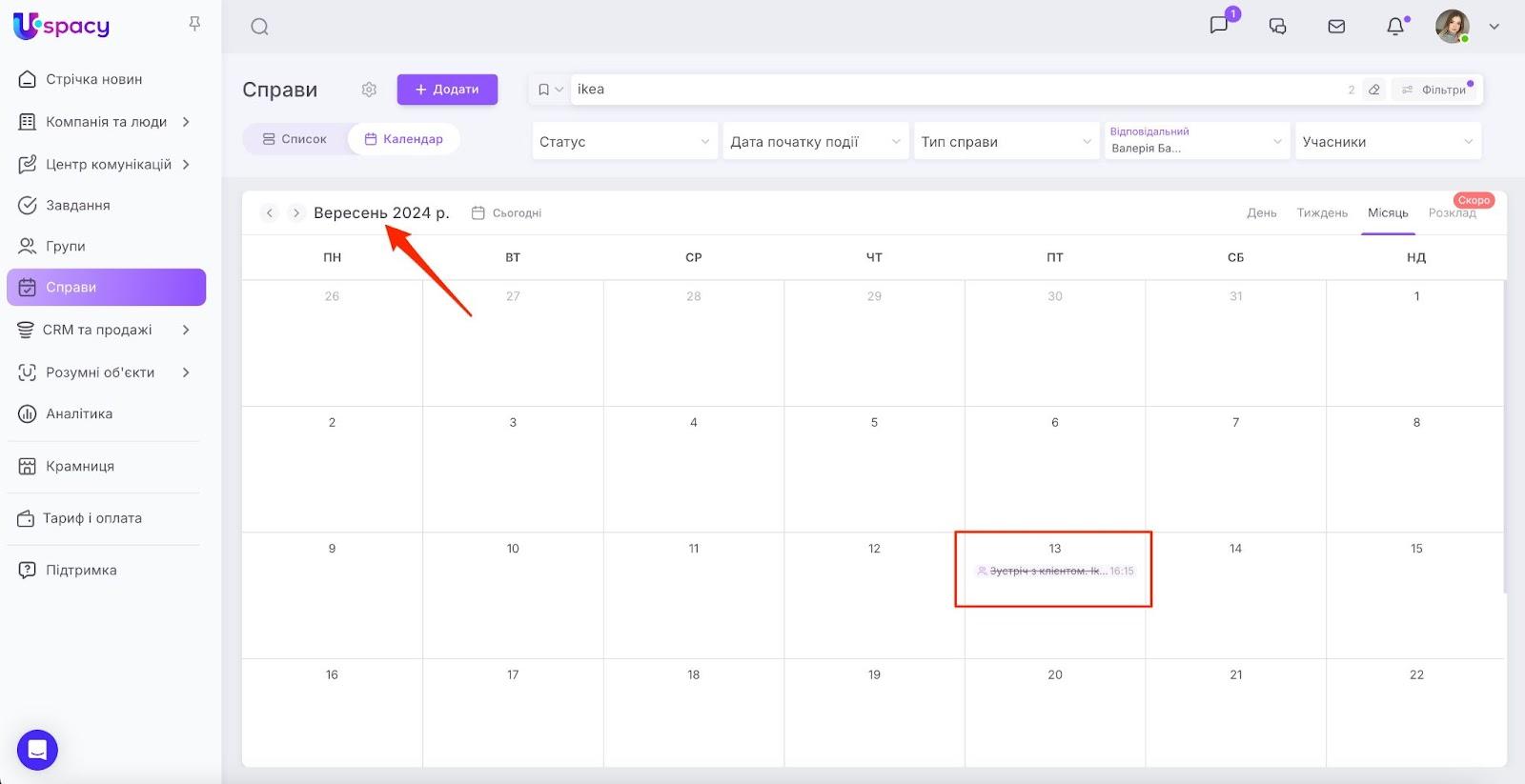1525x784 pixels.
Task: Open the Фільтри panel
Action: click(x=1434, y=90)
